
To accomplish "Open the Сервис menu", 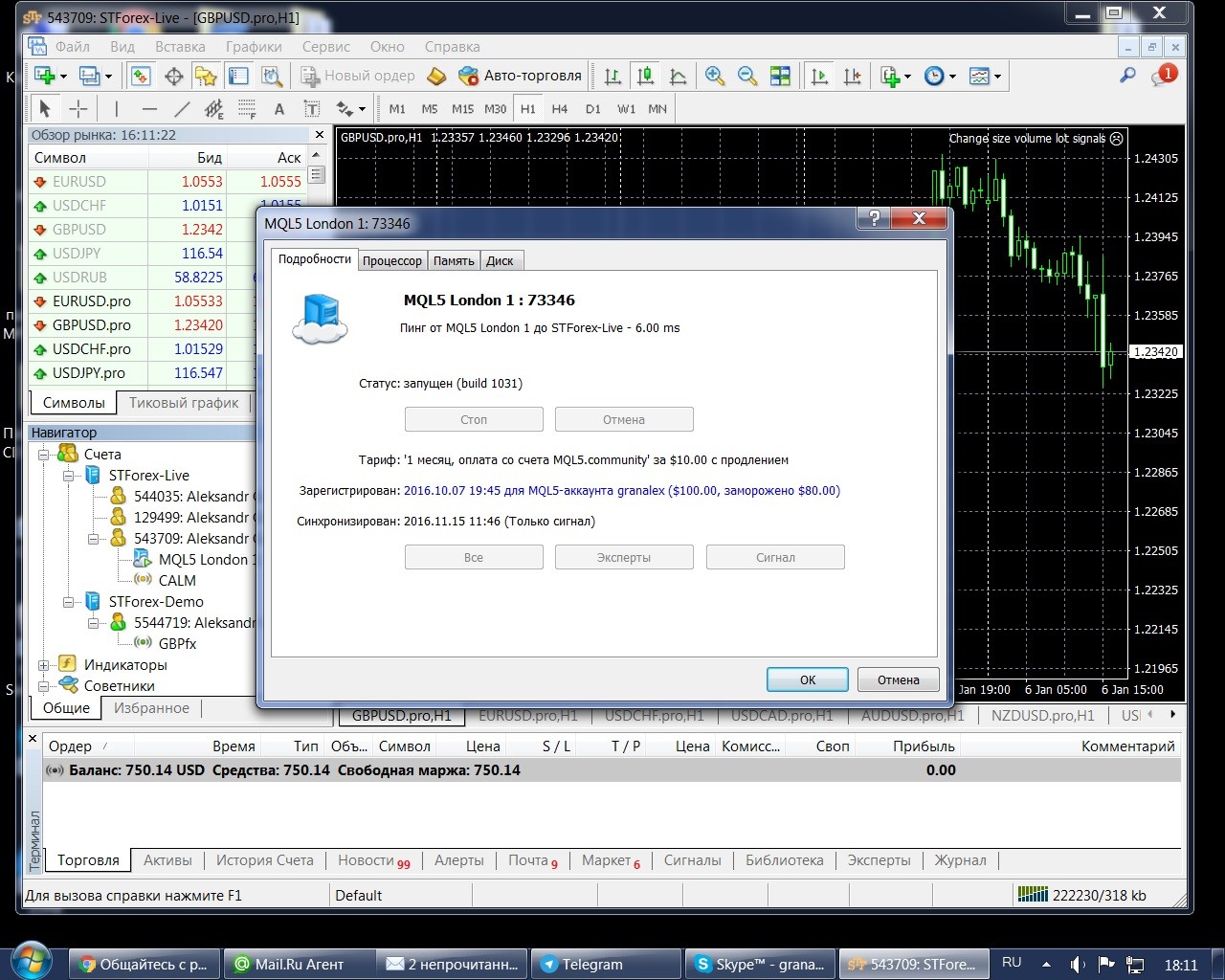I will coord(326,46).
